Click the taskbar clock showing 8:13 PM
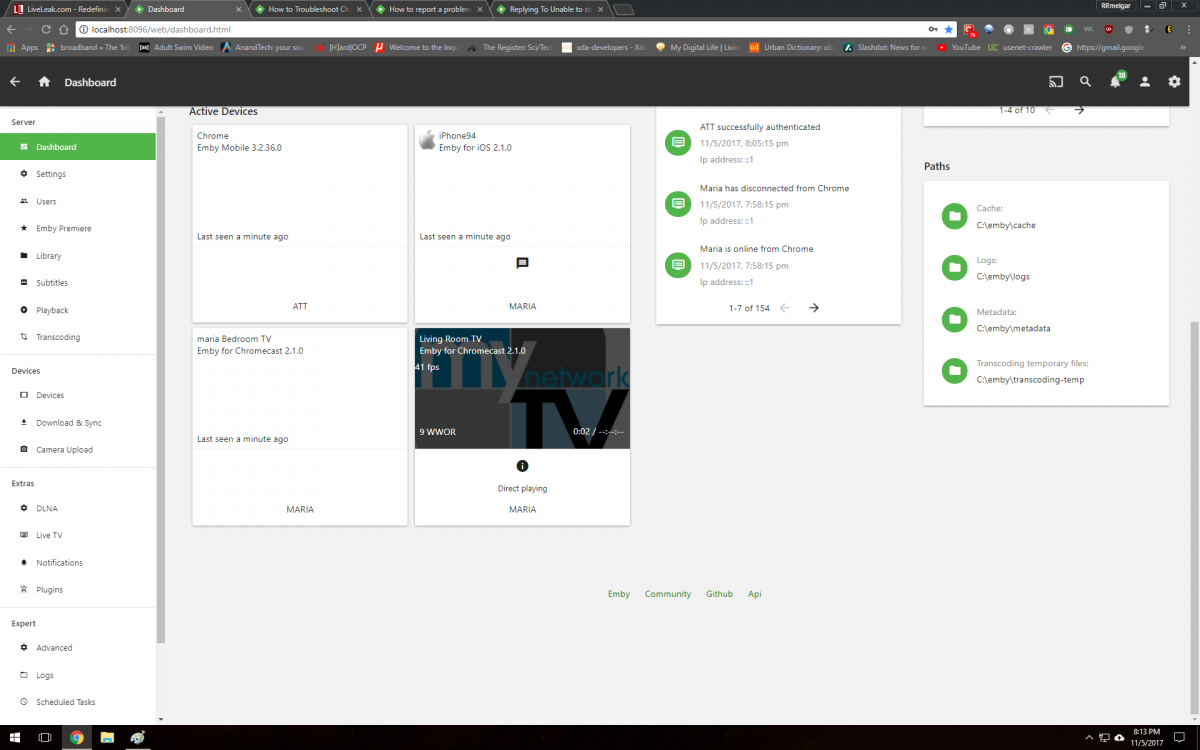The height and width of the screenshot is (750, 1200). pos(1148,738)
